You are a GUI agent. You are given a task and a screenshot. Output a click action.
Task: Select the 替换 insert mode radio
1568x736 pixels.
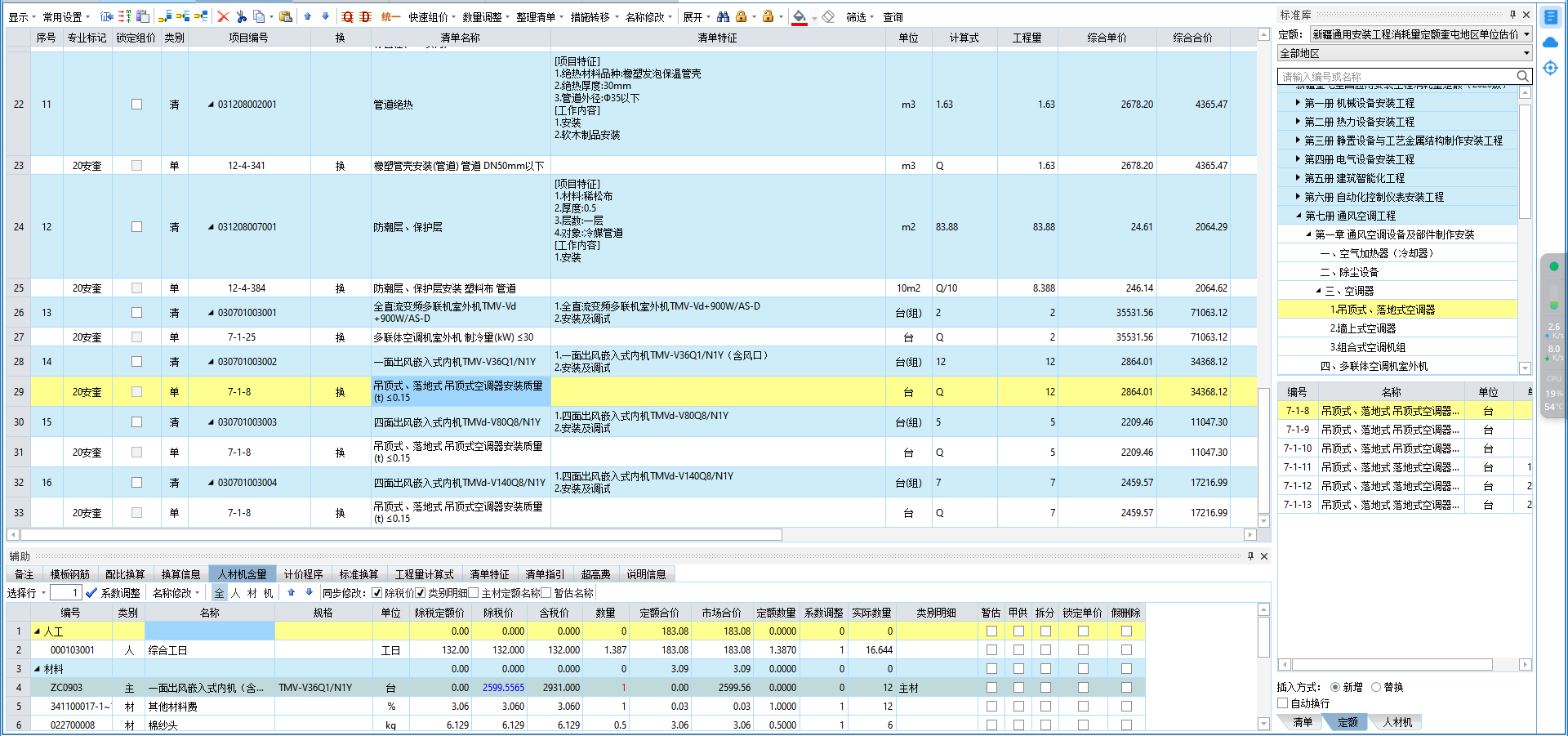(1376, 687)
